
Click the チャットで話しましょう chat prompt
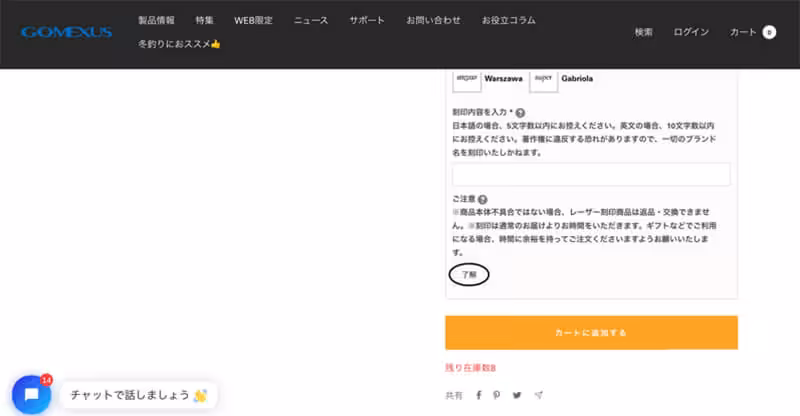[139, 395]
